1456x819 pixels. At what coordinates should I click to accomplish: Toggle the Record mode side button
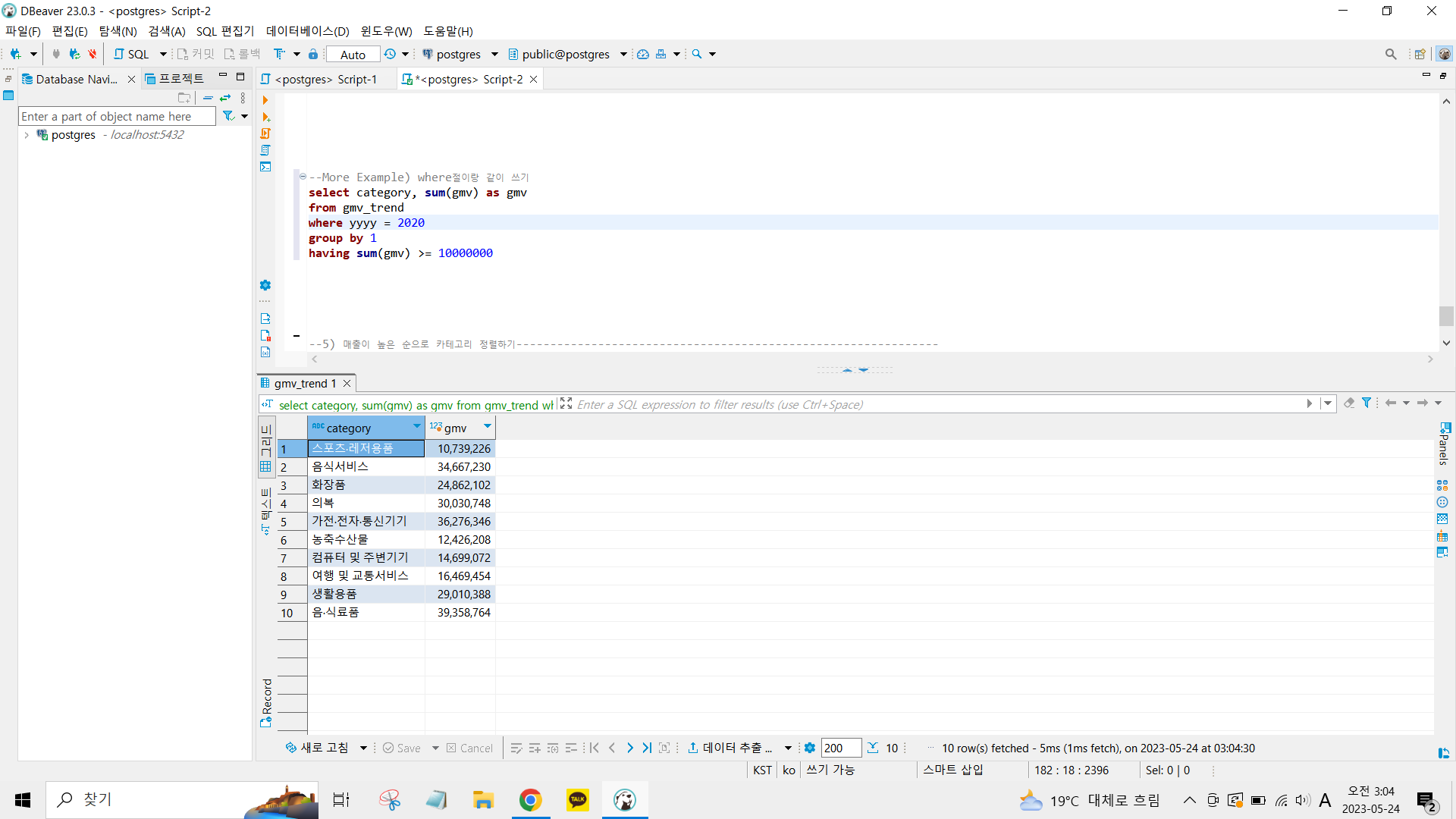click(266, 701)
